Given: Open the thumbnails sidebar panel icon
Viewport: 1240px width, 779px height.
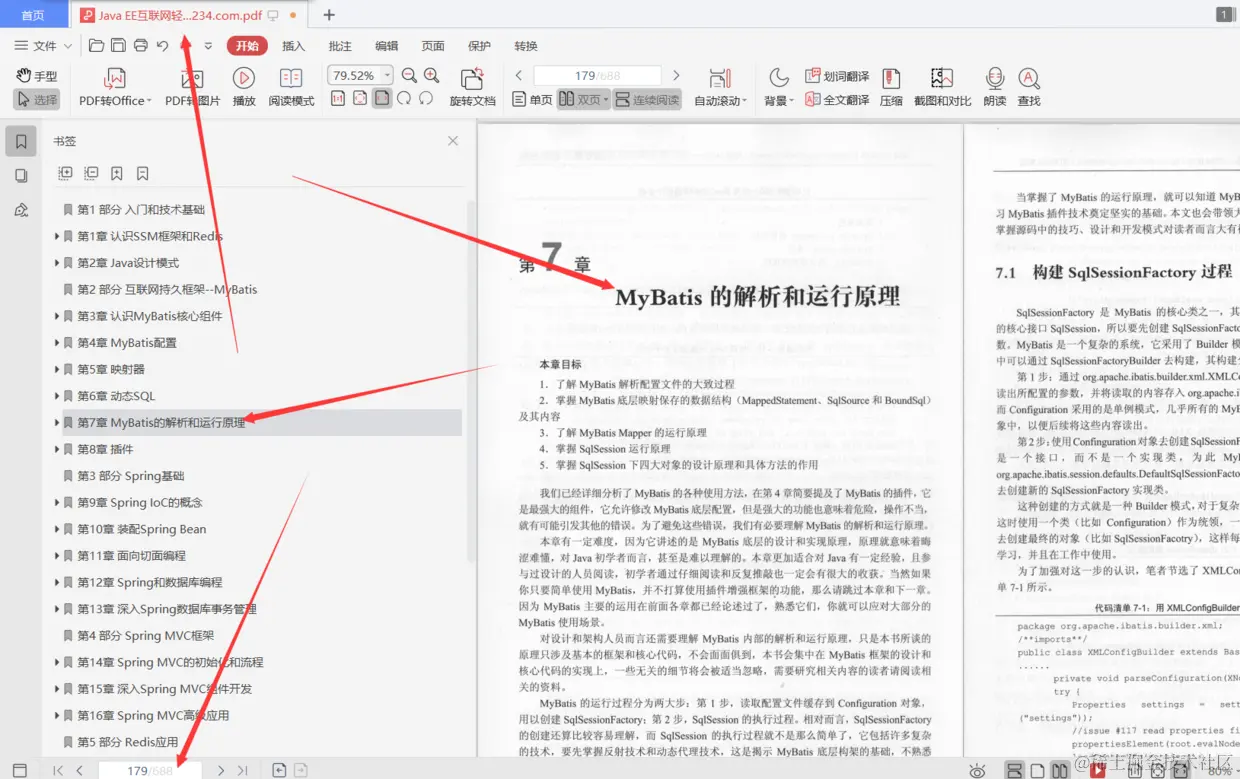Looking at the screenshot, I should point(21,176).
